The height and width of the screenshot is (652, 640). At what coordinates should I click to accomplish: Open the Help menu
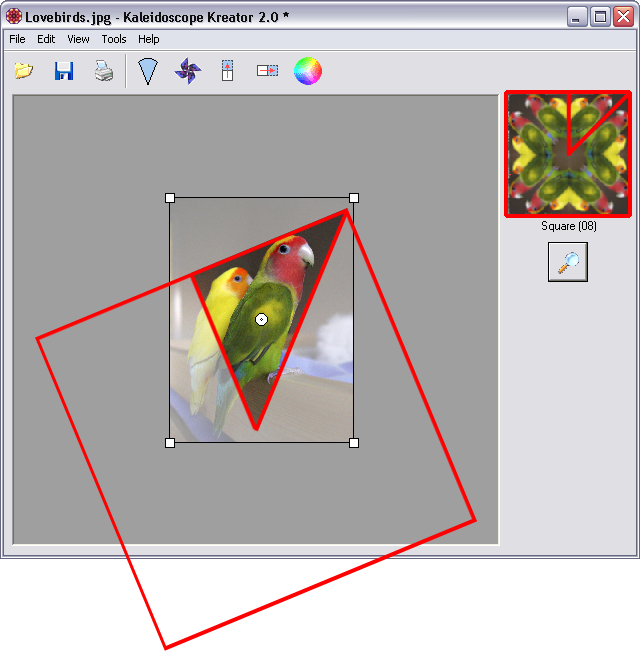point(148,39)
